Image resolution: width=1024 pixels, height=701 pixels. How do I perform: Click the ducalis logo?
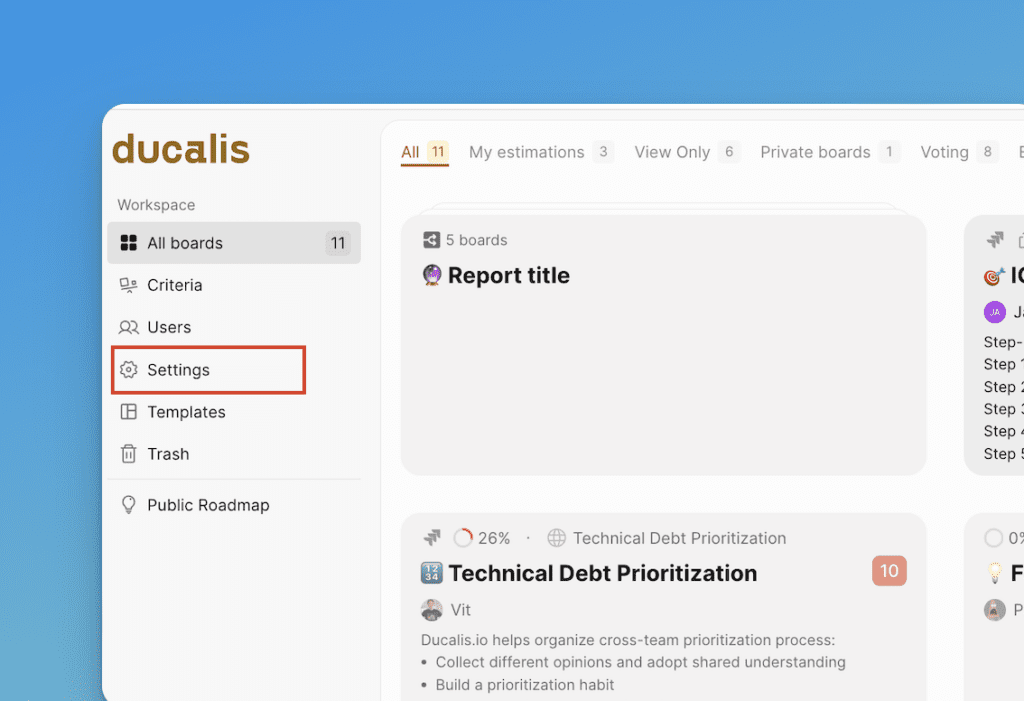[181, 150]
